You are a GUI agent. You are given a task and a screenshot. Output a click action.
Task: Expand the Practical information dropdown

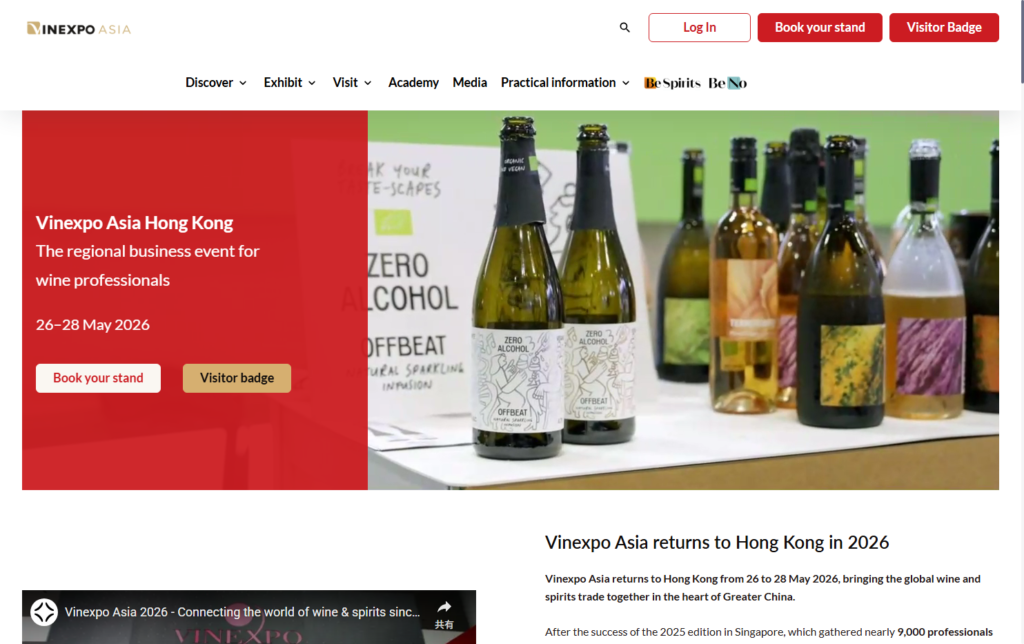click(565, 83)
